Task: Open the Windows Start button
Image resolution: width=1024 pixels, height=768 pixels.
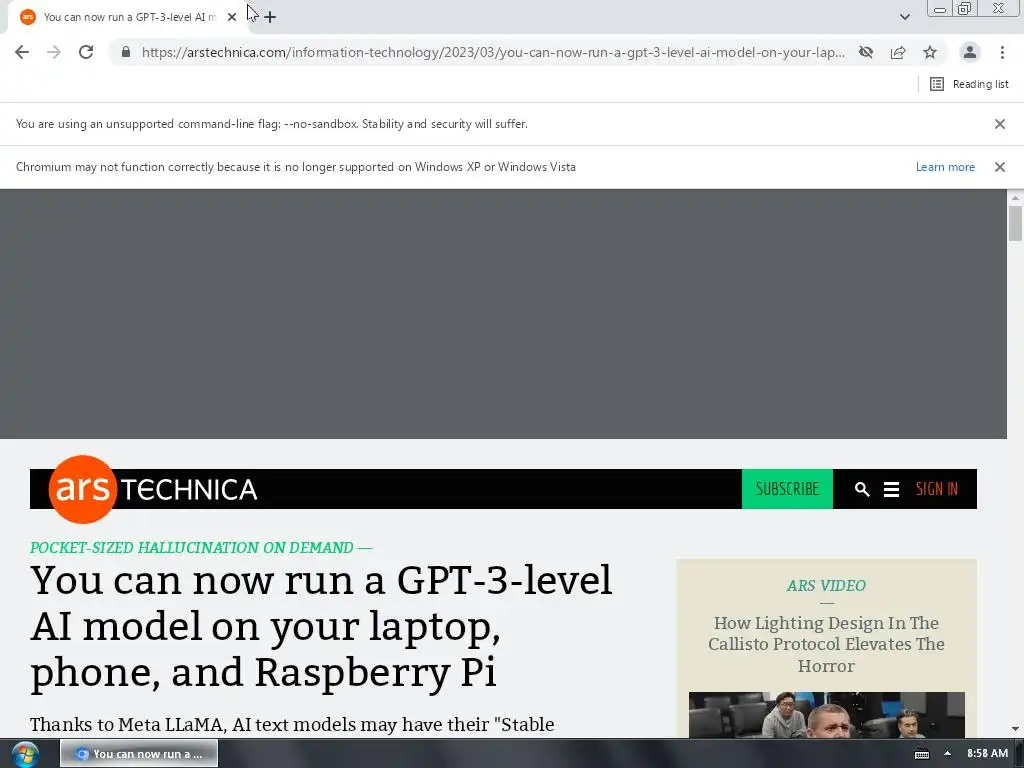Action: point(25,754)
